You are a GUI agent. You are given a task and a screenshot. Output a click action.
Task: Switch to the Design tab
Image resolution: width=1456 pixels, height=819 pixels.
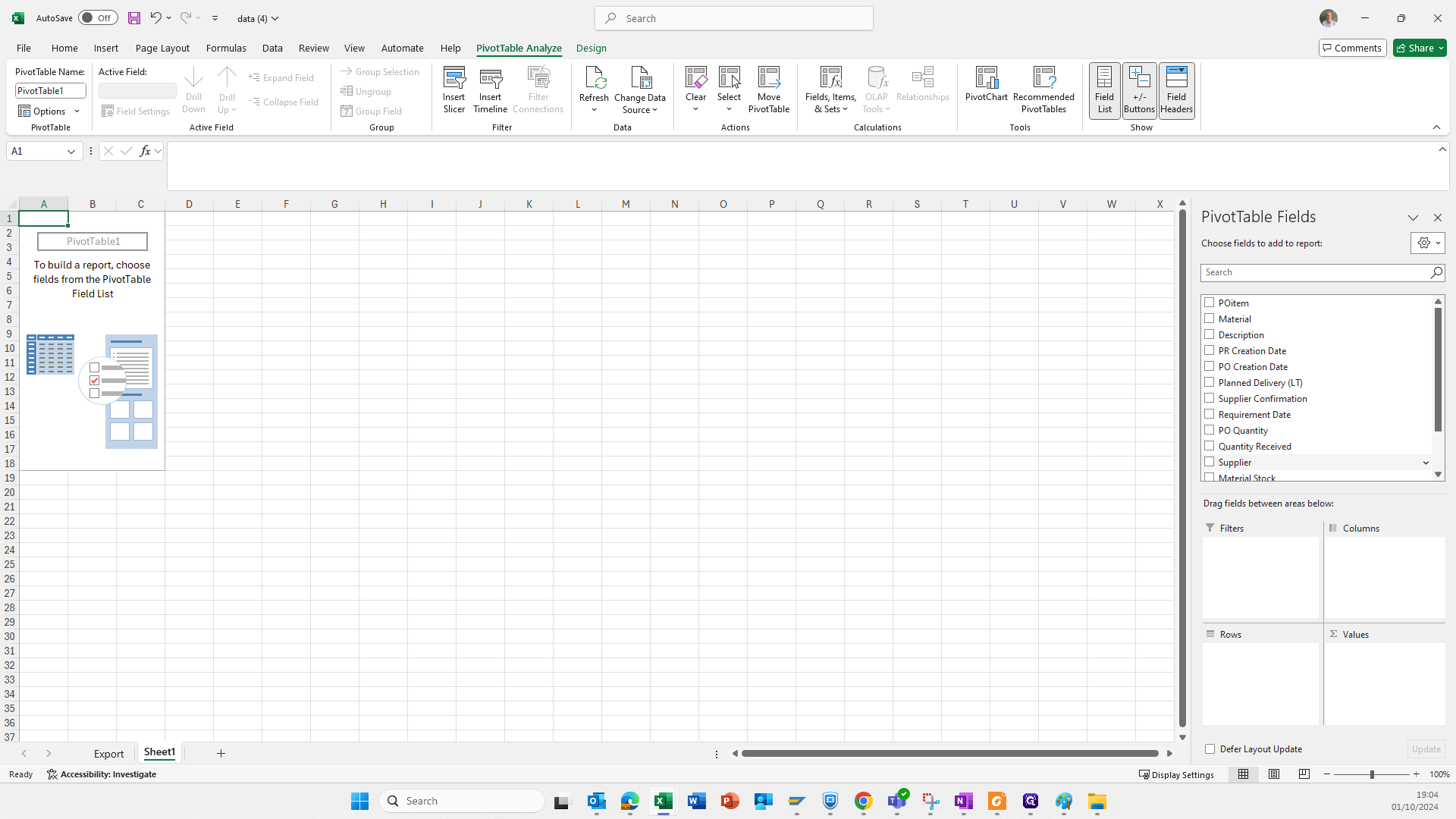point(591,48)
